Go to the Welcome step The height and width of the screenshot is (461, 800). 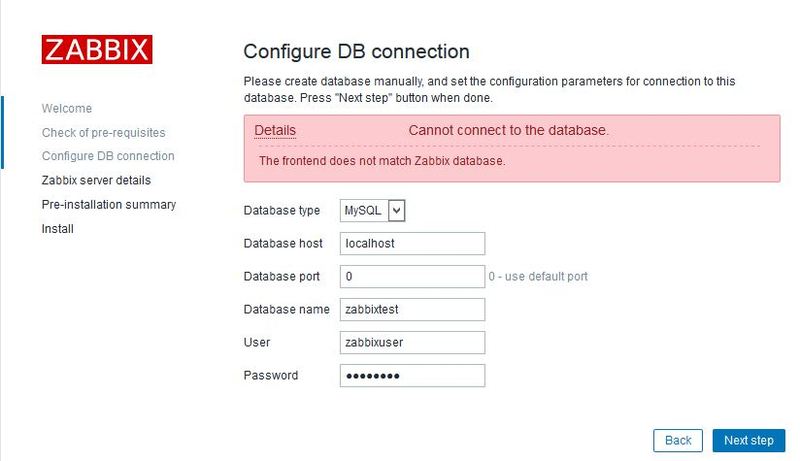point(67,109)
